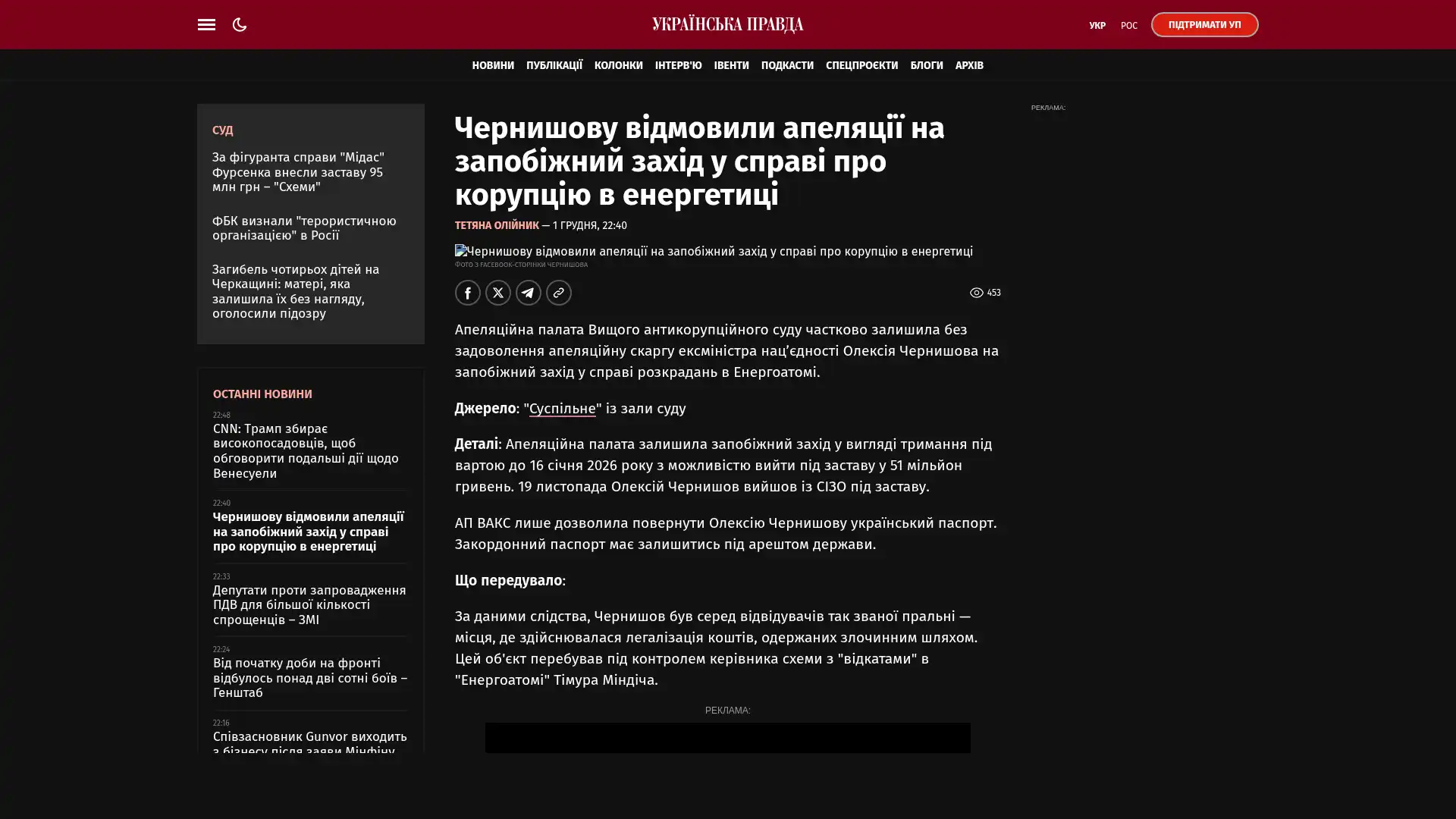Image resolution: width=1456 pixels, height=819 pixels.
Task: Share article on Facebook
Action: tap(467, 293)
